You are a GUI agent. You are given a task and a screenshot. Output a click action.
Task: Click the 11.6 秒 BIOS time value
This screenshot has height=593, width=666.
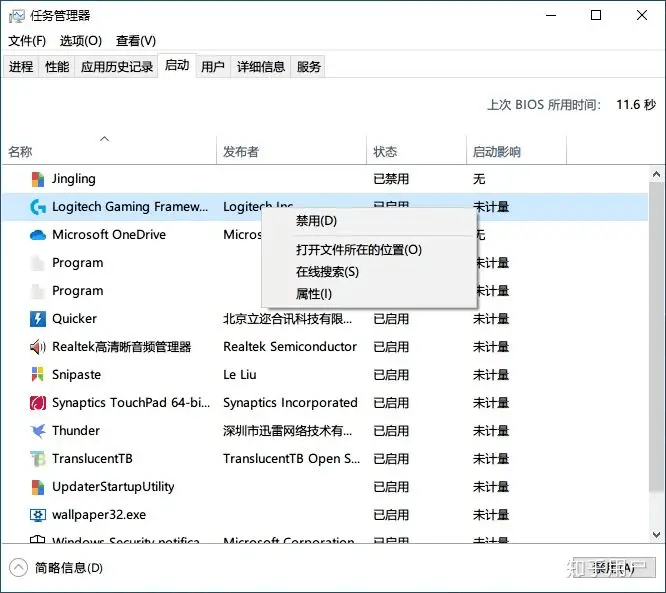tap(636, 104)
